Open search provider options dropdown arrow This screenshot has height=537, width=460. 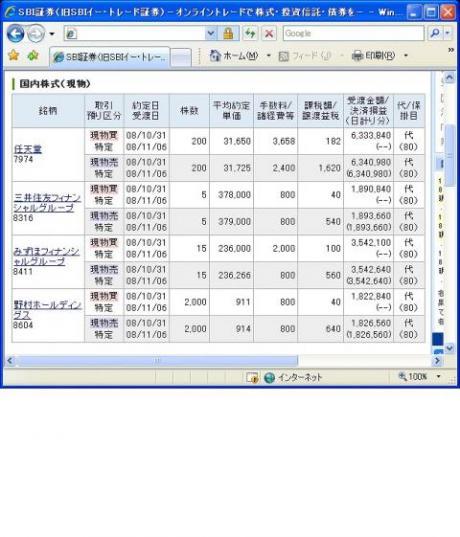click(448, 34)
